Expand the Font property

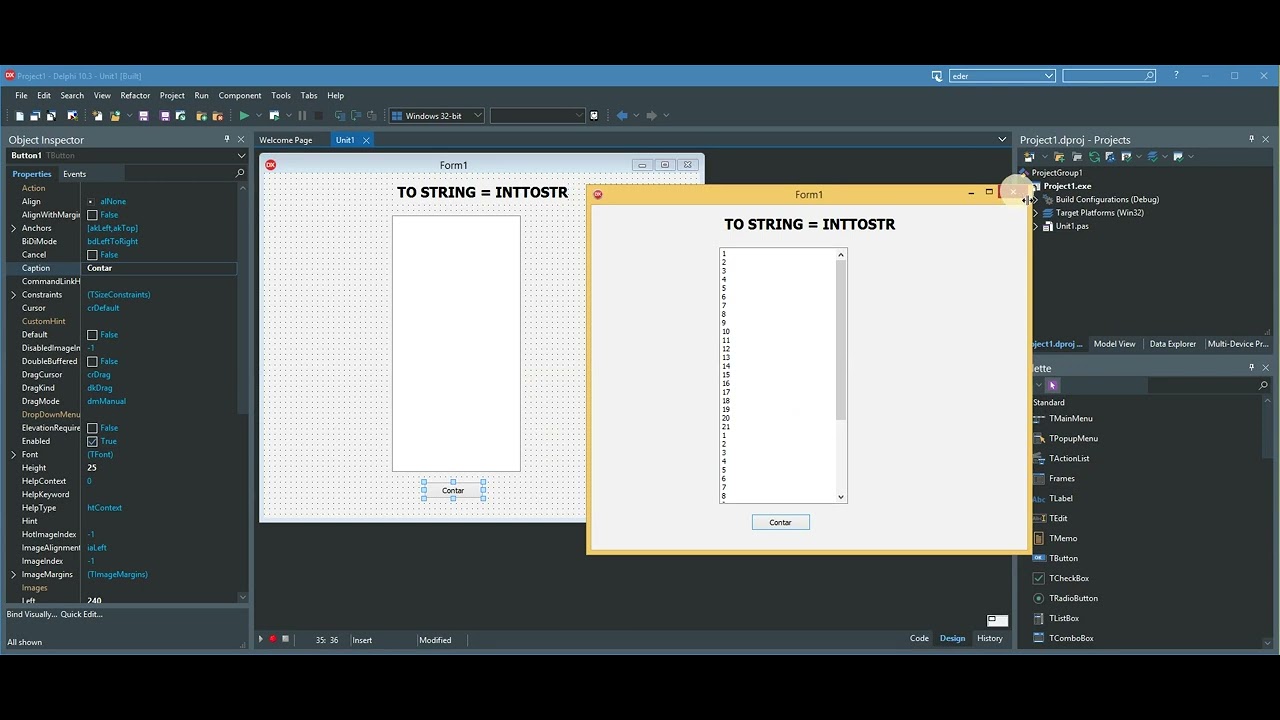coord(14,455)
